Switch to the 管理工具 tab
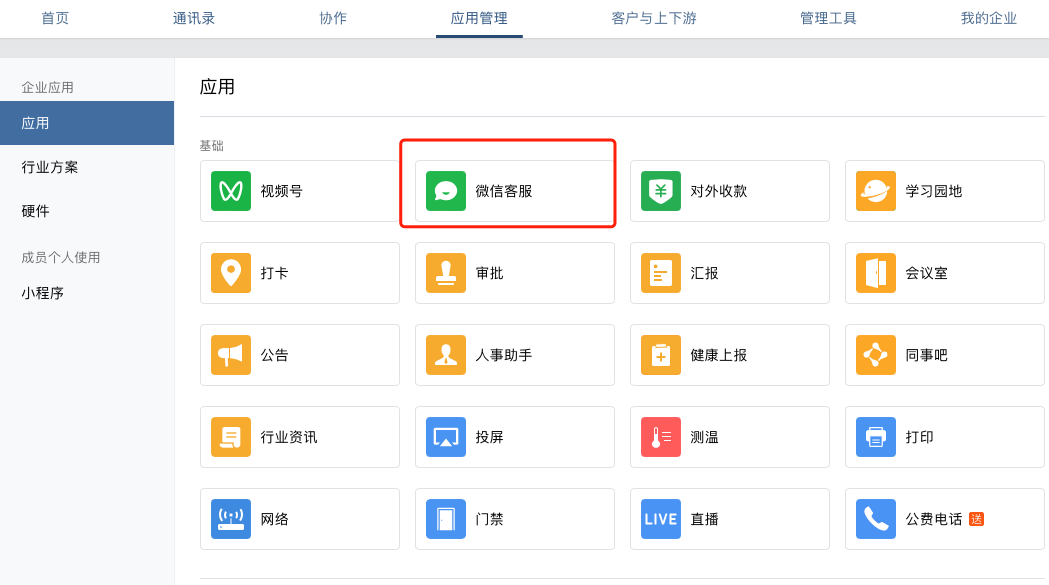 pyautogui.click(x=828, y=18)
